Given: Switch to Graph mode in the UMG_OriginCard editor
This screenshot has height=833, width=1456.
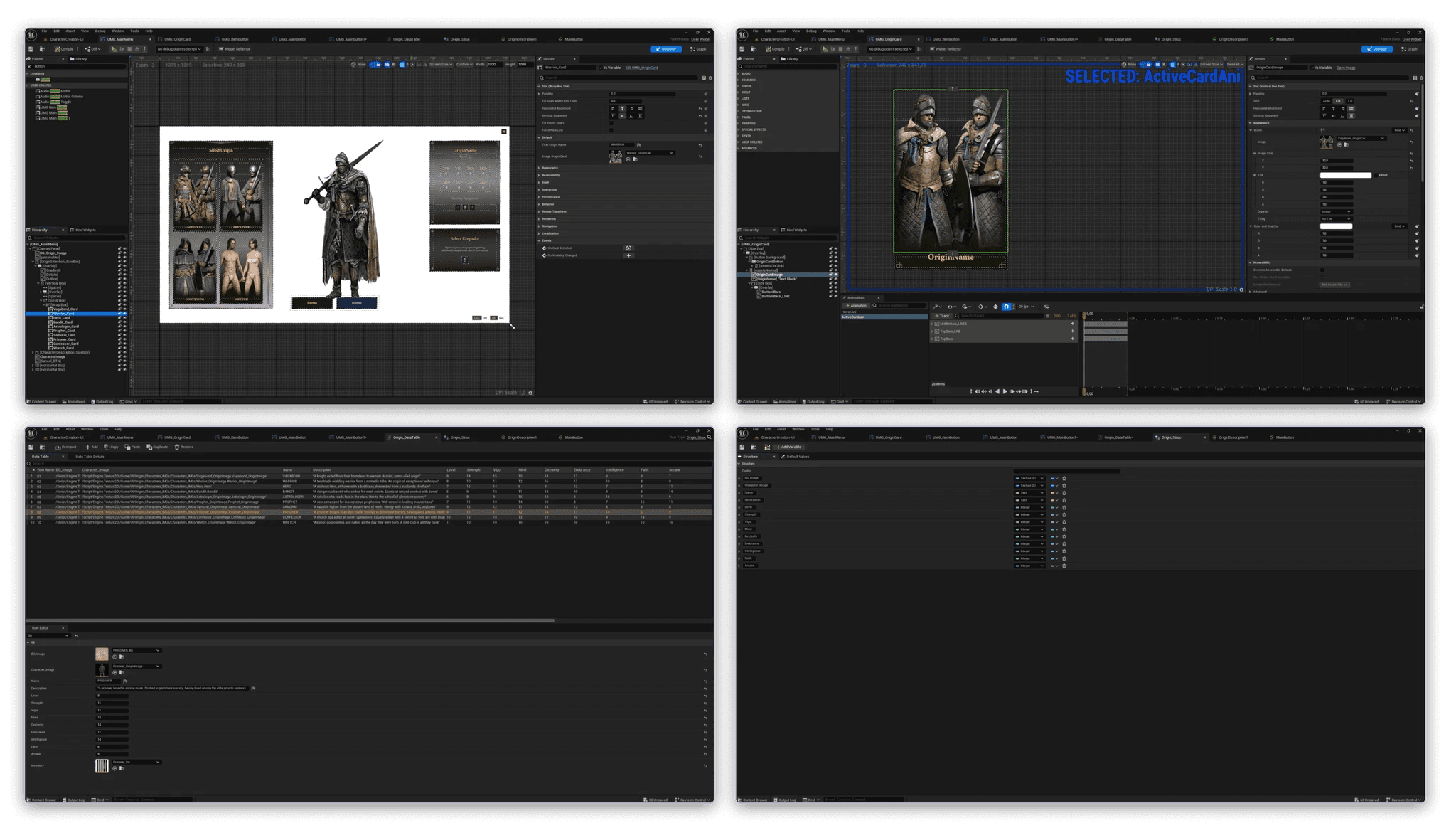Looking at the screenshot, I should click(x=1409, y=49).
